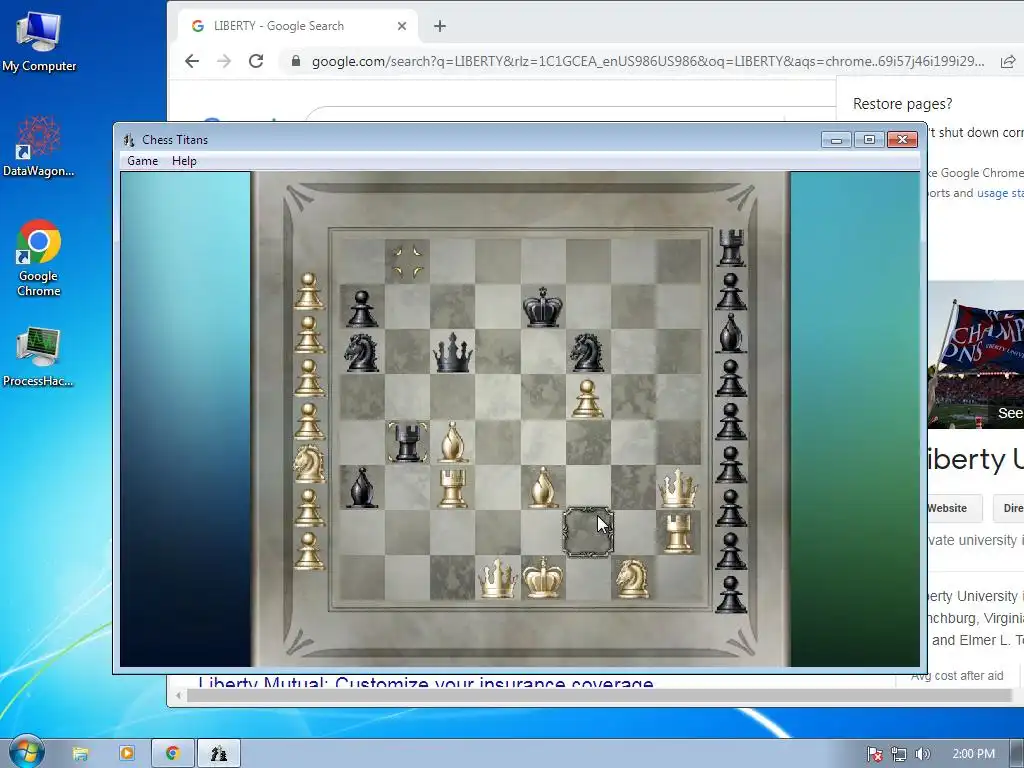Screen dimensions: 1024x768
Task: Open a new Chrome tab
Action: coord(440,26)
